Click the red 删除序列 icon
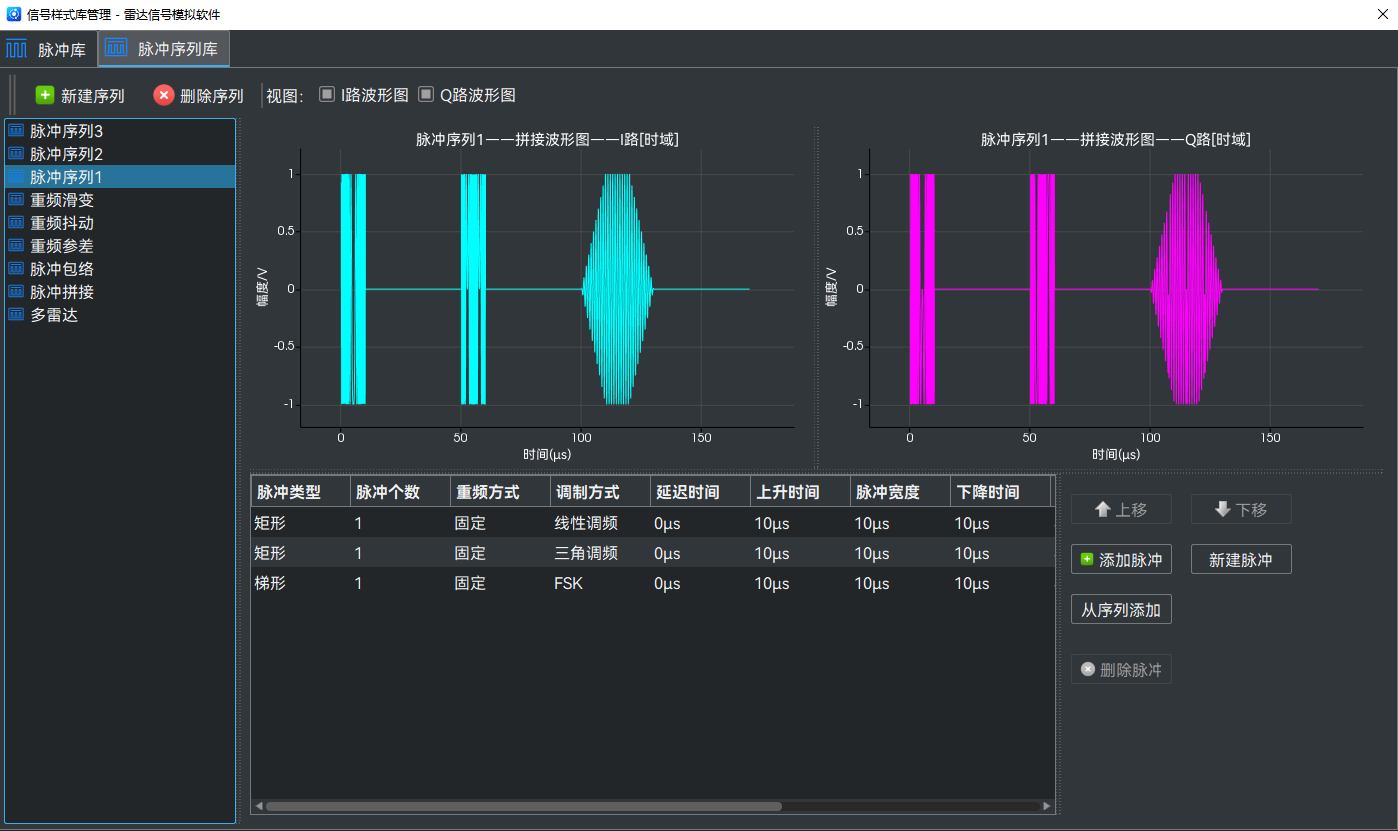 point(164,95)
